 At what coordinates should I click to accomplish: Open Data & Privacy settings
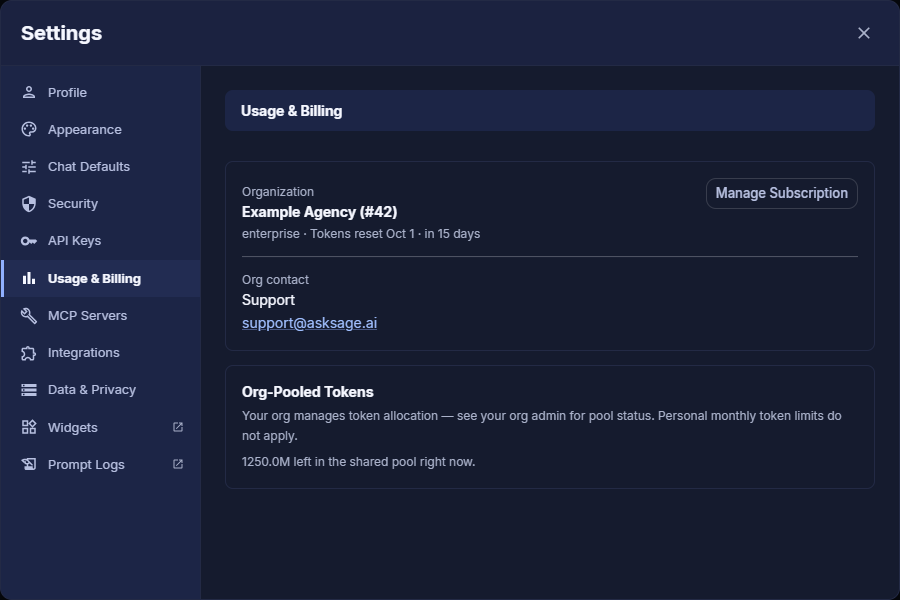click(102, 390)
